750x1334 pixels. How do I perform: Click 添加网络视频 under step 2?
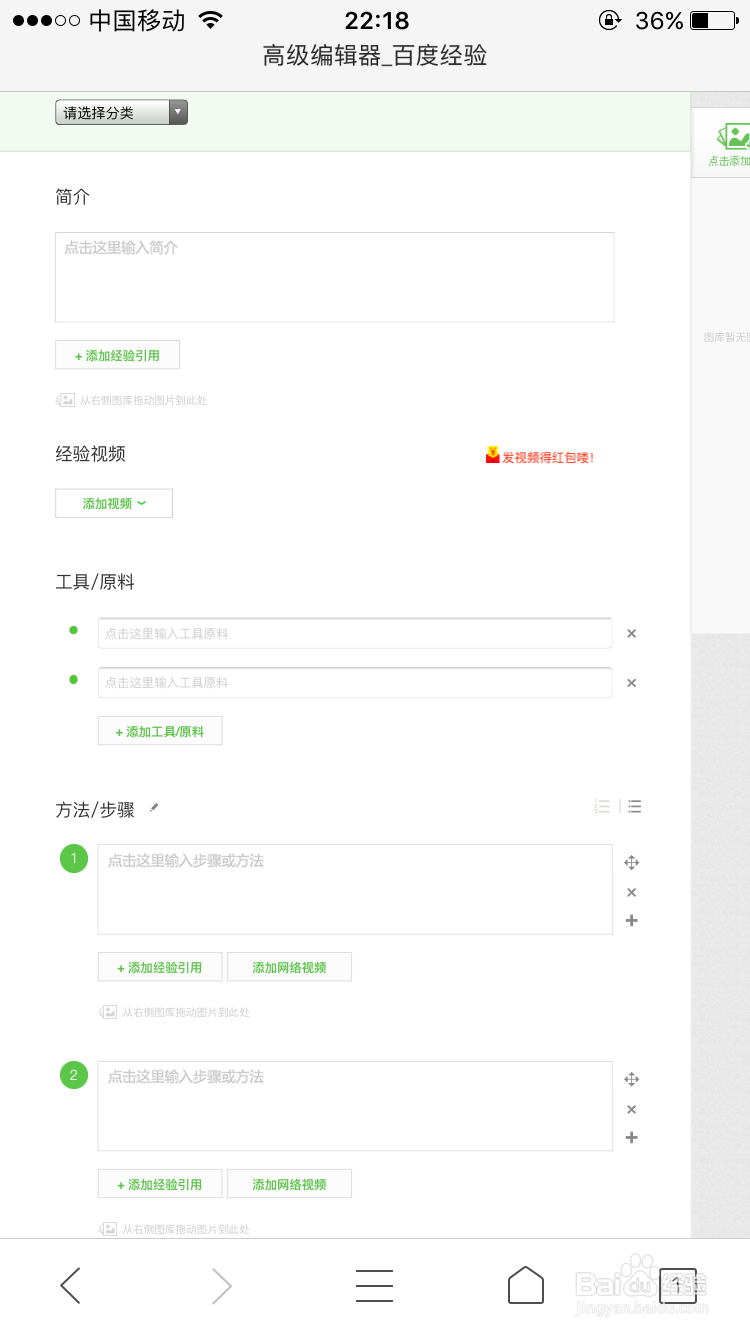coord(289,1184)
